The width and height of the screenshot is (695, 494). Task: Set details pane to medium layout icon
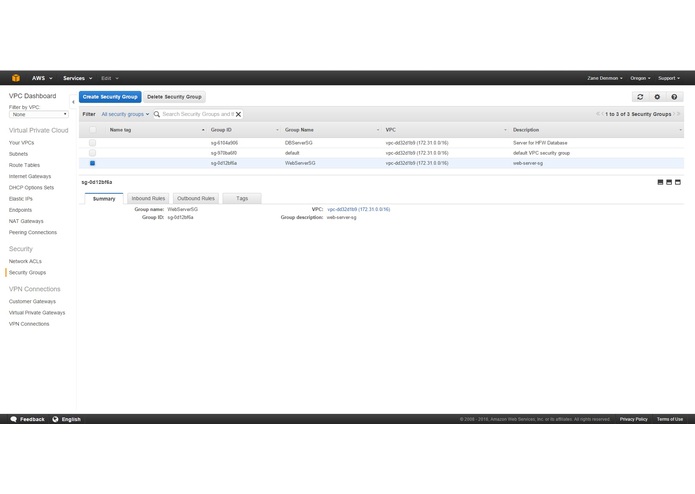669,182
